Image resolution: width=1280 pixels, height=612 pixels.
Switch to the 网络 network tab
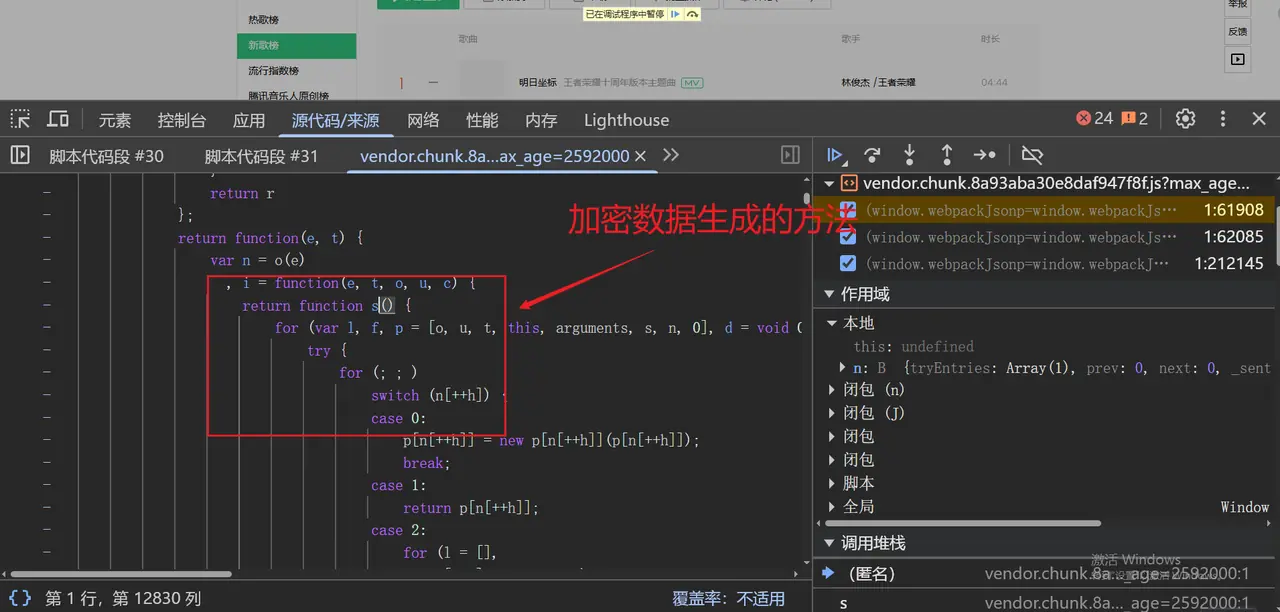pos(423,120)
